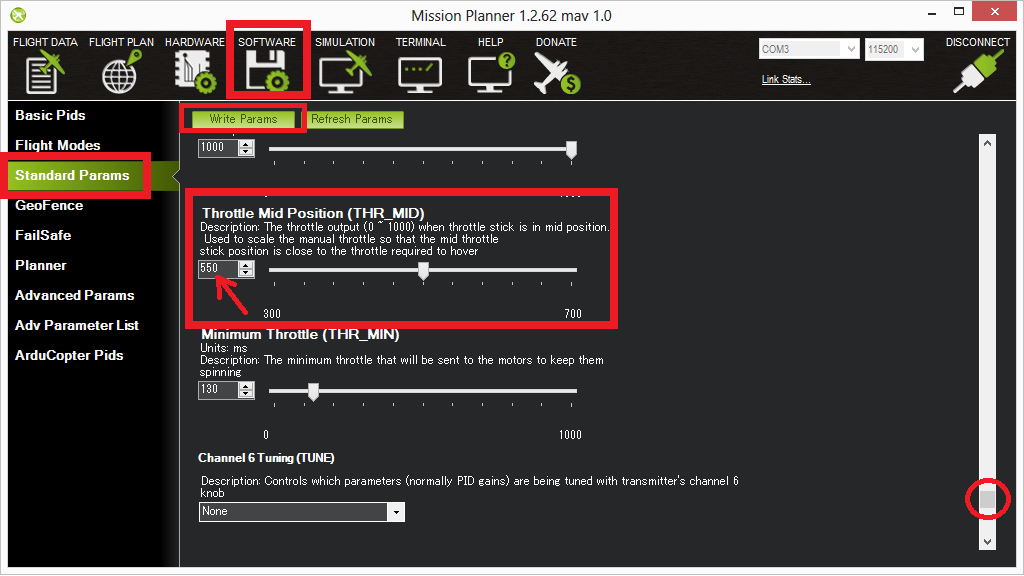Open the Link Stats link

click(x=786, y=79)
